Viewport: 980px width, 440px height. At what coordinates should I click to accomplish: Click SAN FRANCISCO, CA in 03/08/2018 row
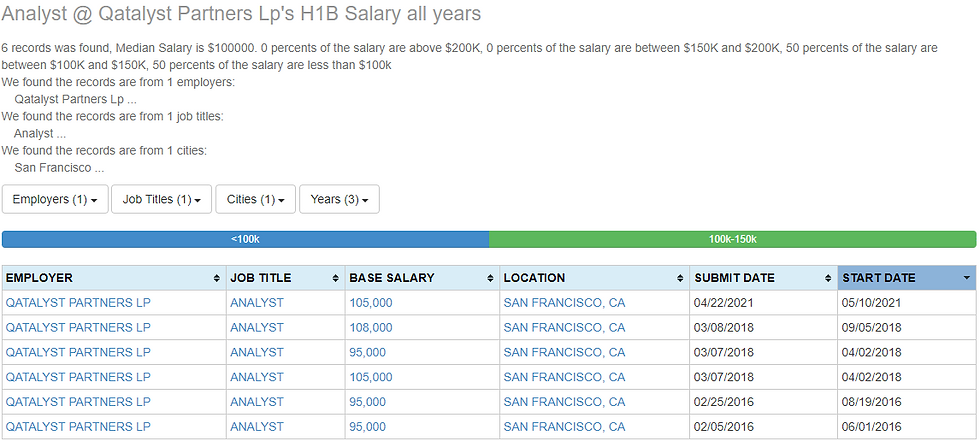[564, 328]
